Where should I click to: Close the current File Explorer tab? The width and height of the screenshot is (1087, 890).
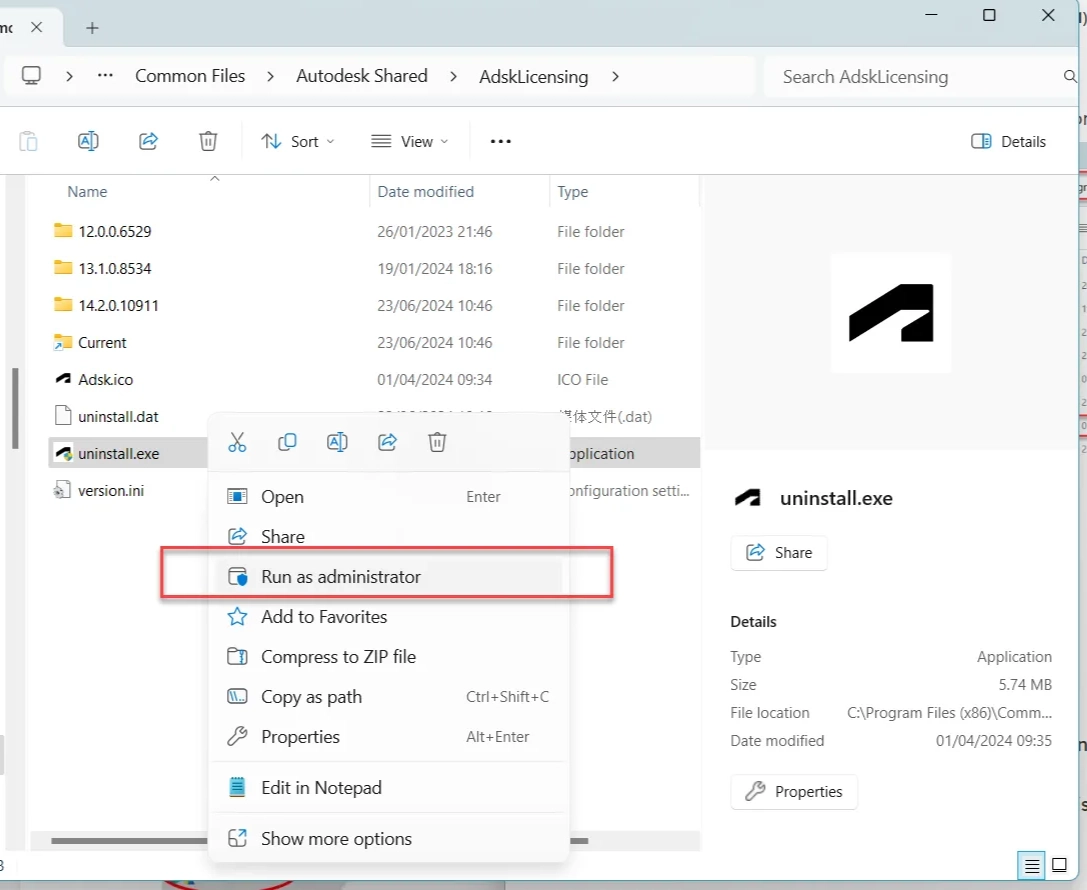pyautogui.click(x=37, y=27)
